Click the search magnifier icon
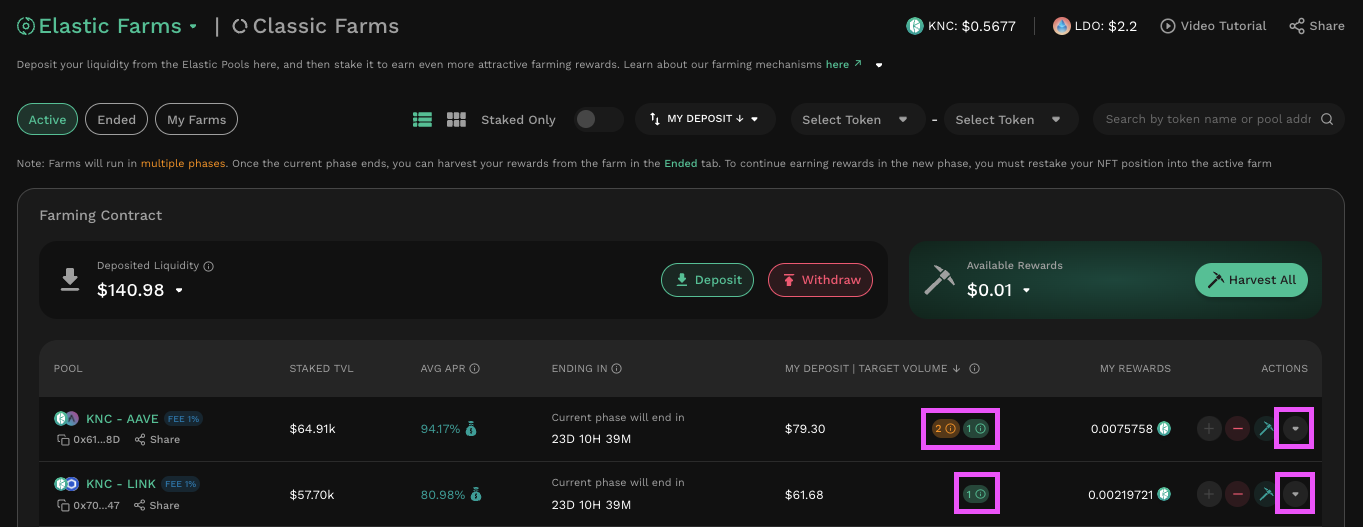 point(1327,120)
